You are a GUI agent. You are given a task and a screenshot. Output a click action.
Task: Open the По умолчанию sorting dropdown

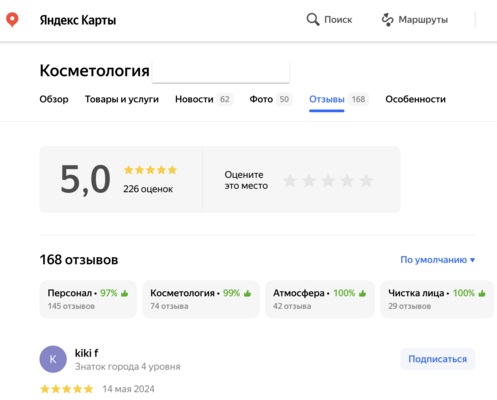(x=438, y=260)
